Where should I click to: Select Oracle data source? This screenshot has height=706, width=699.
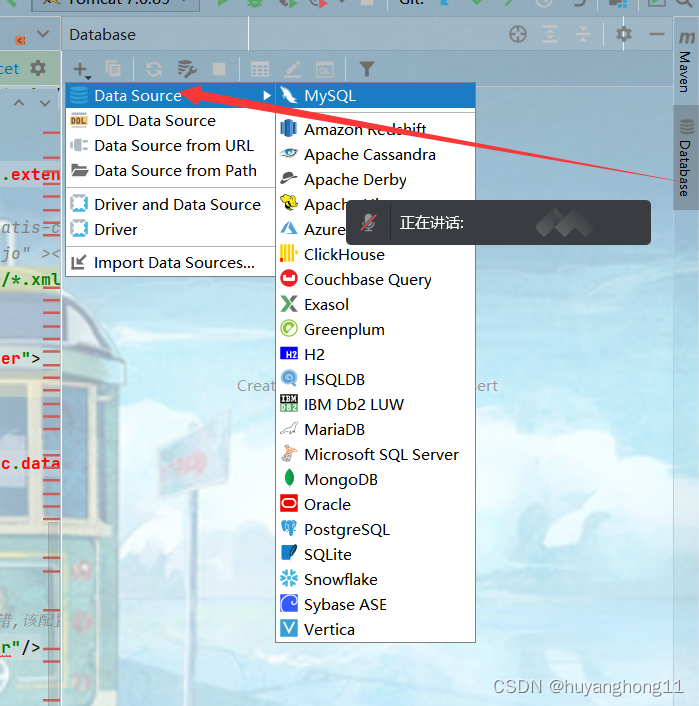(x=376, y=505)
